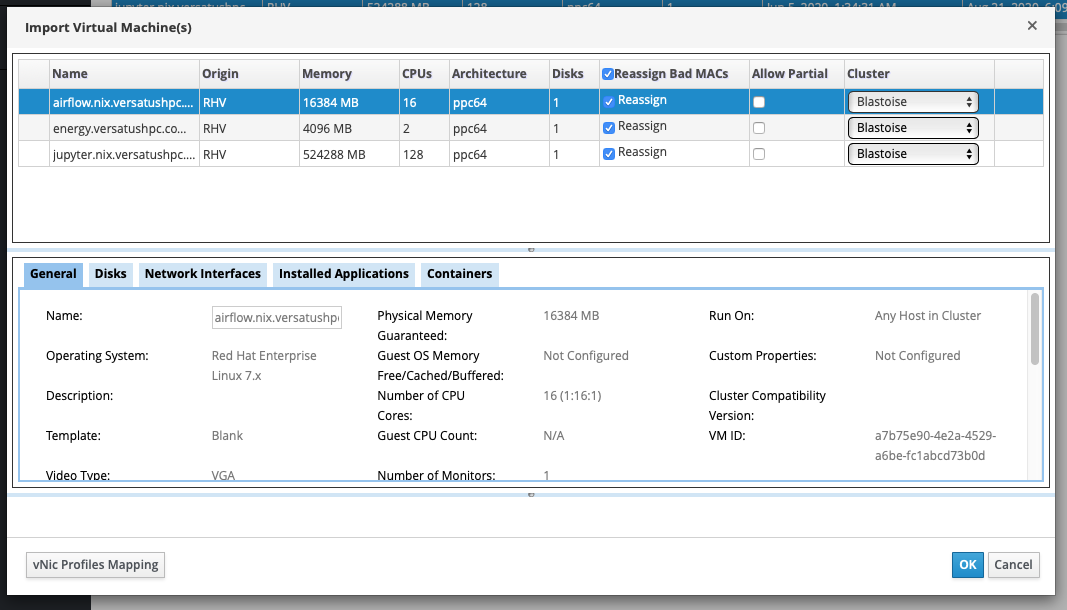Open Cluster dropdown for jupyter VM
Image resolution: width=1067 pixels, height=610 pixels.
(912, 154)
